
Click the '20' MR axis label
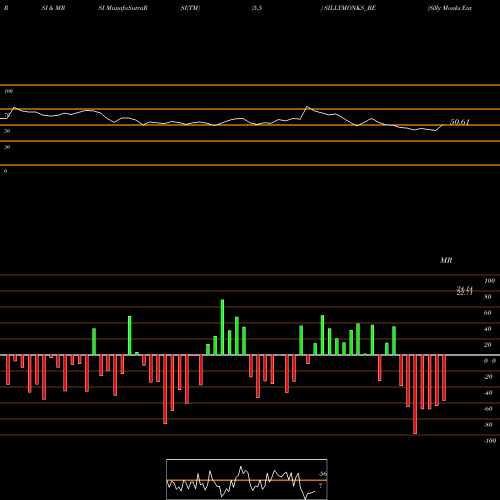(488, 345)
